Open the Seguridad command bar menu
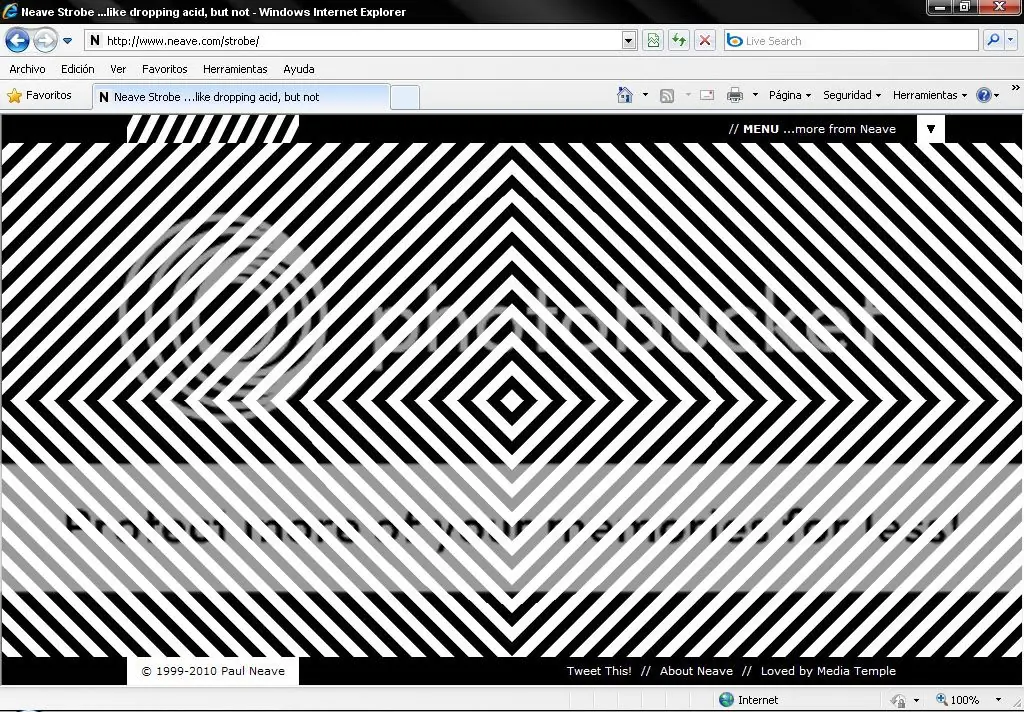 [852, 95]
